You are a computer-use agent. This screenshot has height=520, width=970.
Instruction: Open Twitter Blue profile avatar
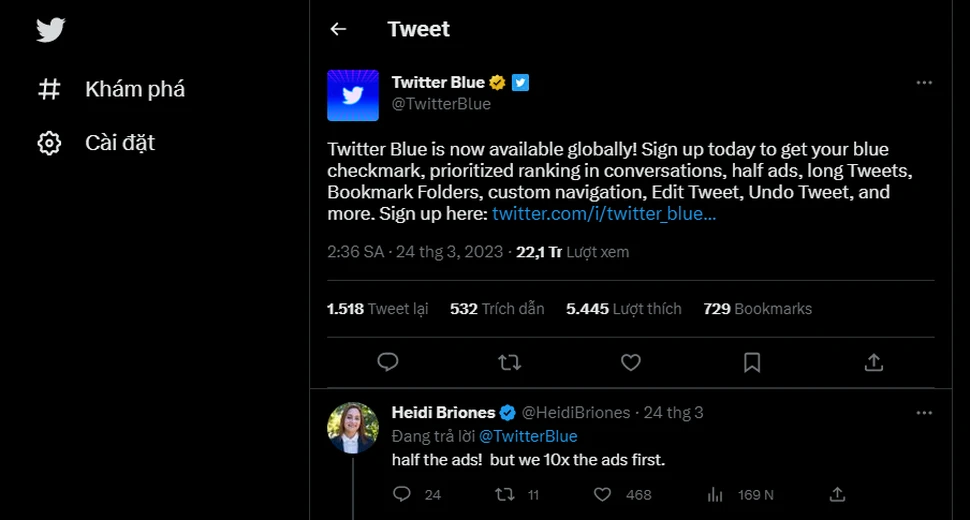tap(352, 95)
